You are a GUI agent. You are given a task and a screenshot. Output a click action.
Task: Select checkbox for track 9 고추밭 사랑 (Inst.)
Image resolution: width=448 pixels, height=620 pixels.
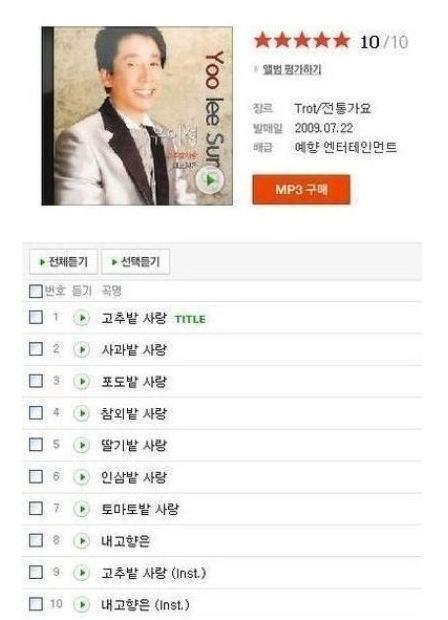pos(36,572)
